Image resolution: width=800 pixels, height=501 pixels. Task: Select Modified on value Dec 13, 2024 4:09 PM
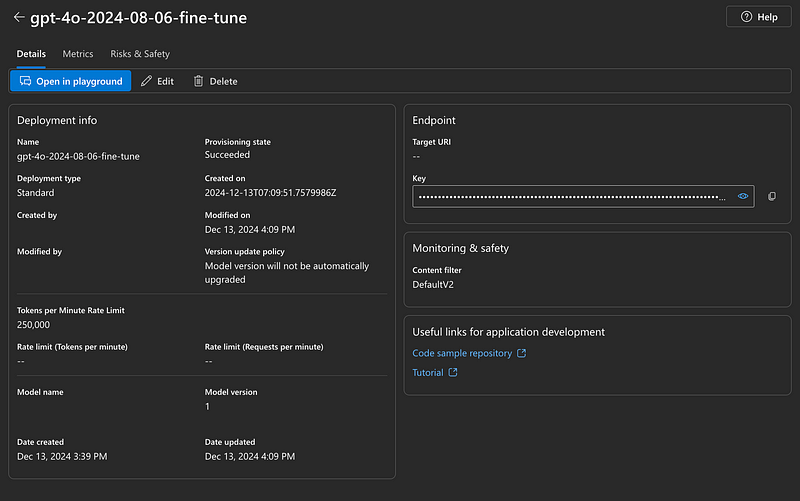(x=249, y=230)
